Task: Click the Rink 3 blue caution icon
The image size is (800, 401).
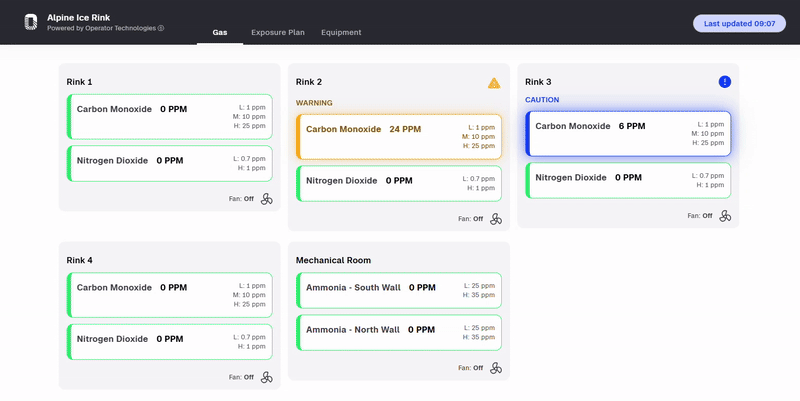Action: coord(725,82)
